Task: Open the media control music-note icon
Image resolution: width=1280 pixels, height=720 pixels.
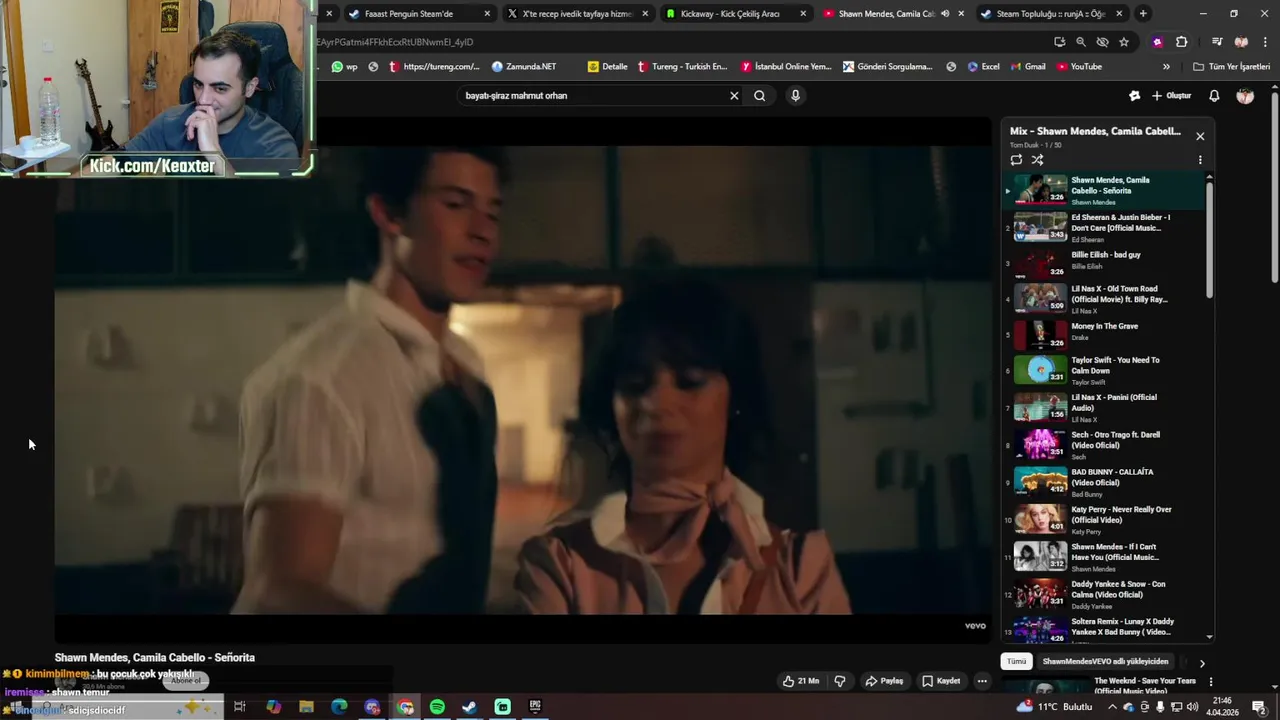Action: pos(1217,42)
